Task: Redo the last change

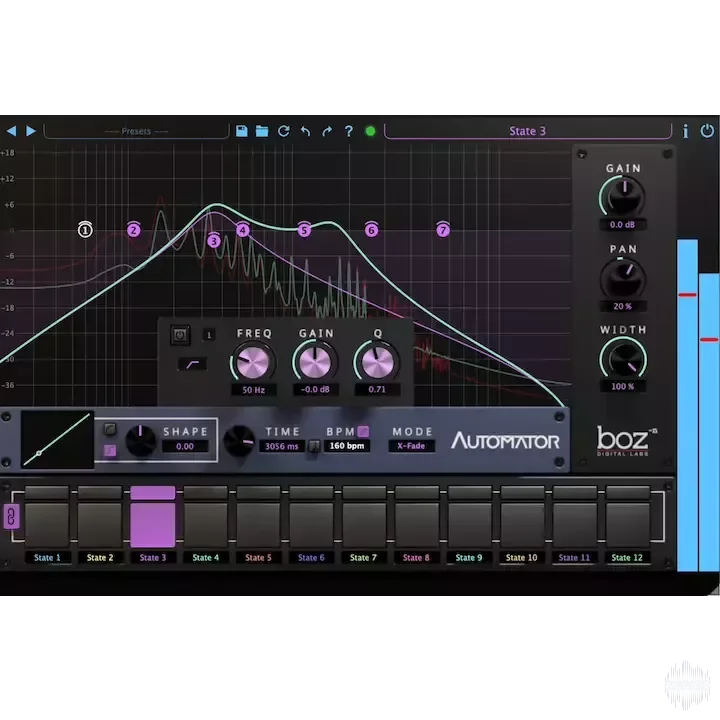Action: click(x=327, y=131)
